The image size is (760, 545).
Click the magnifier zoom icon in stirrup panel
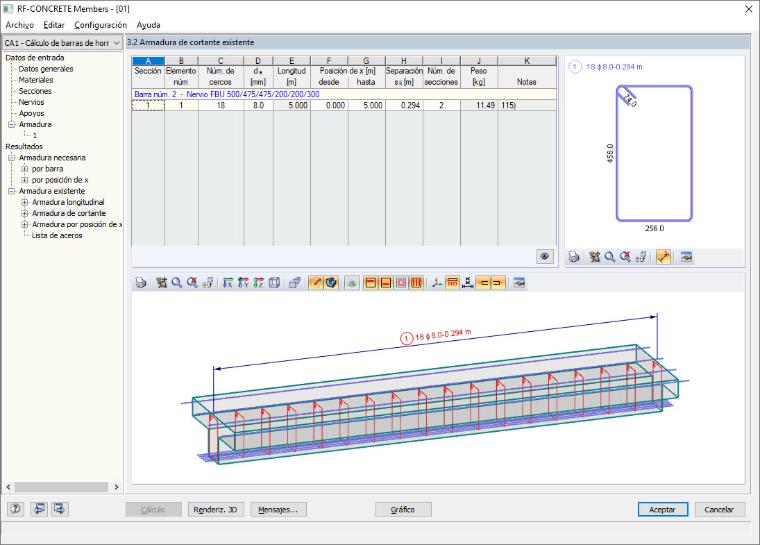click(610, 257)
